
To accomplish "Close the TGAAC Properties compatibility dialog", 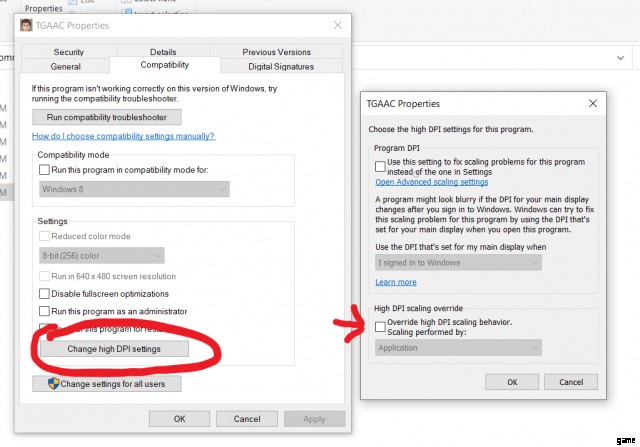I will point(339,23).
